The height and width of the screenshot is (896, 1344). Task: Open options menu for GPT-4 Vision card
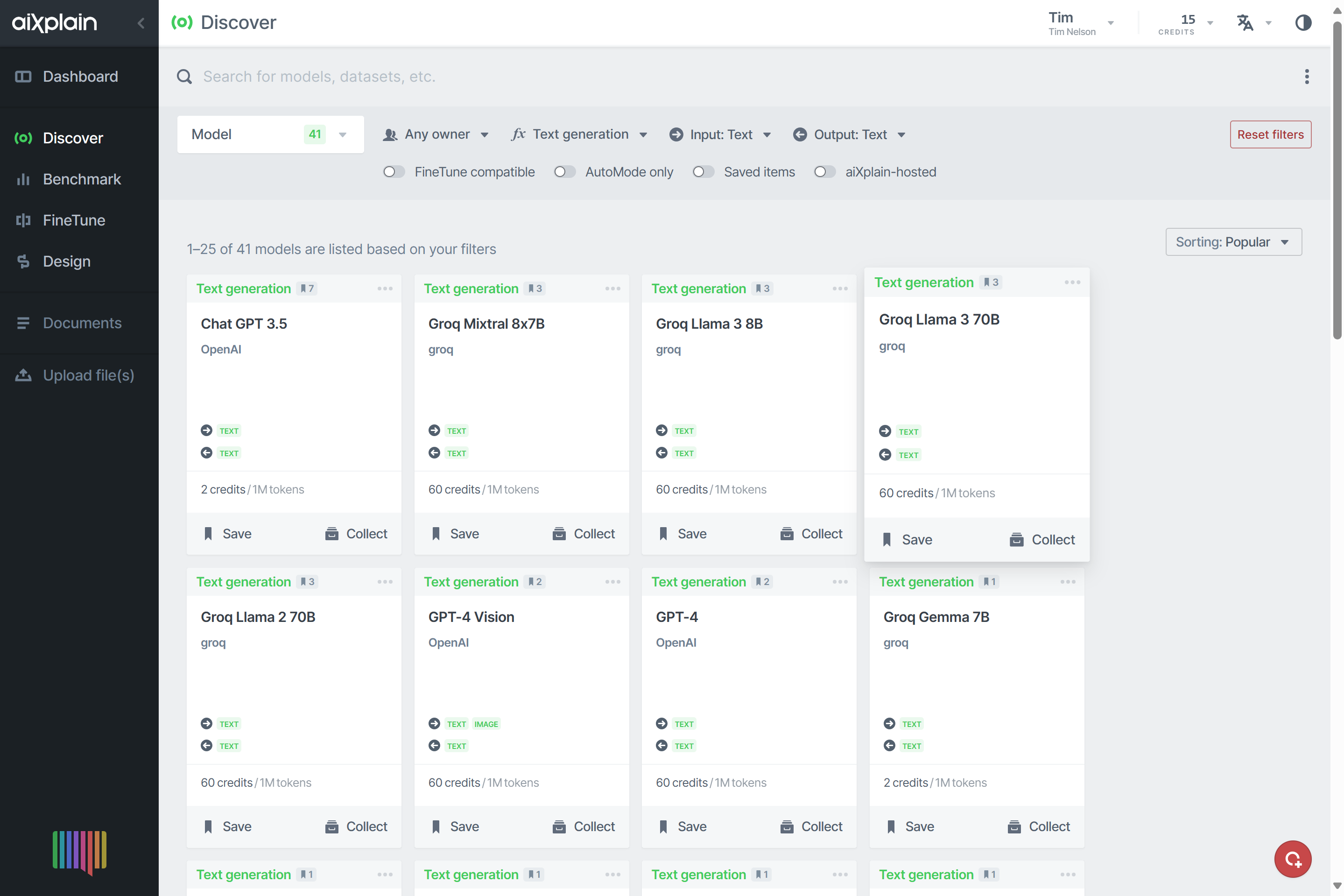tap(612, 582)
